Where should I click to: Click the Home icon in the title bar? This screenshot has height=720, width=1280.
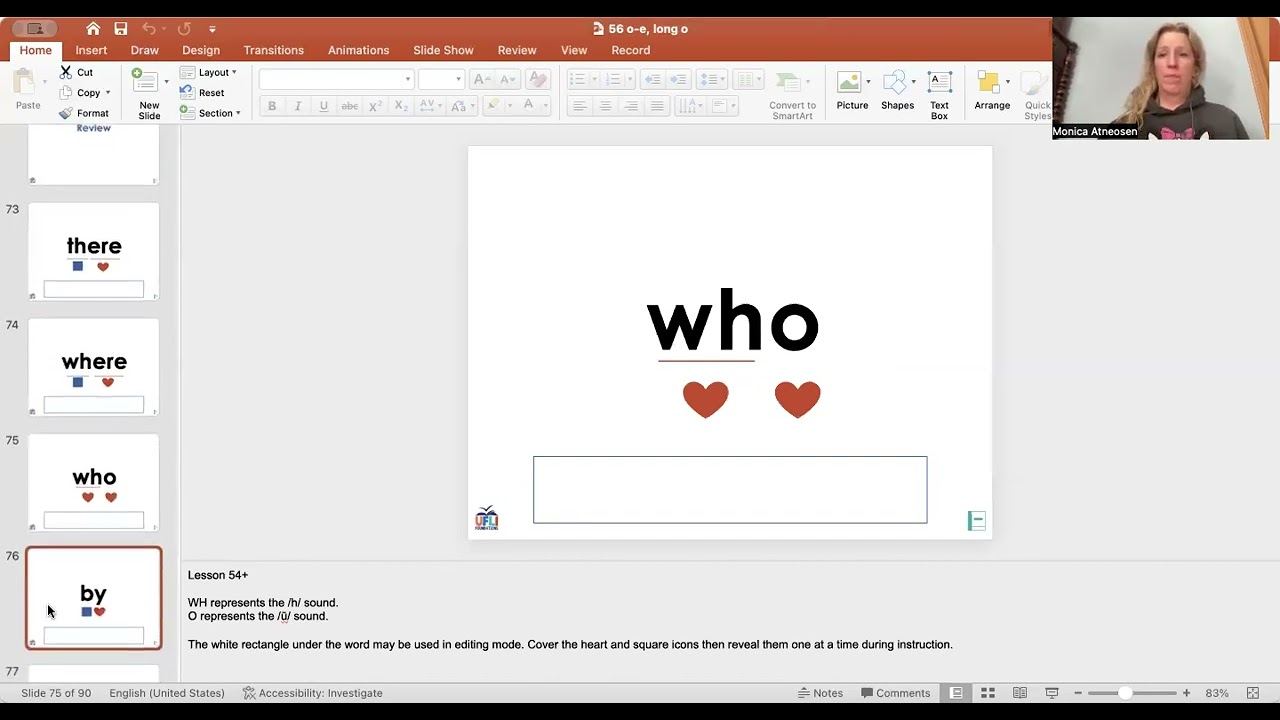click(x=93, y=29)
